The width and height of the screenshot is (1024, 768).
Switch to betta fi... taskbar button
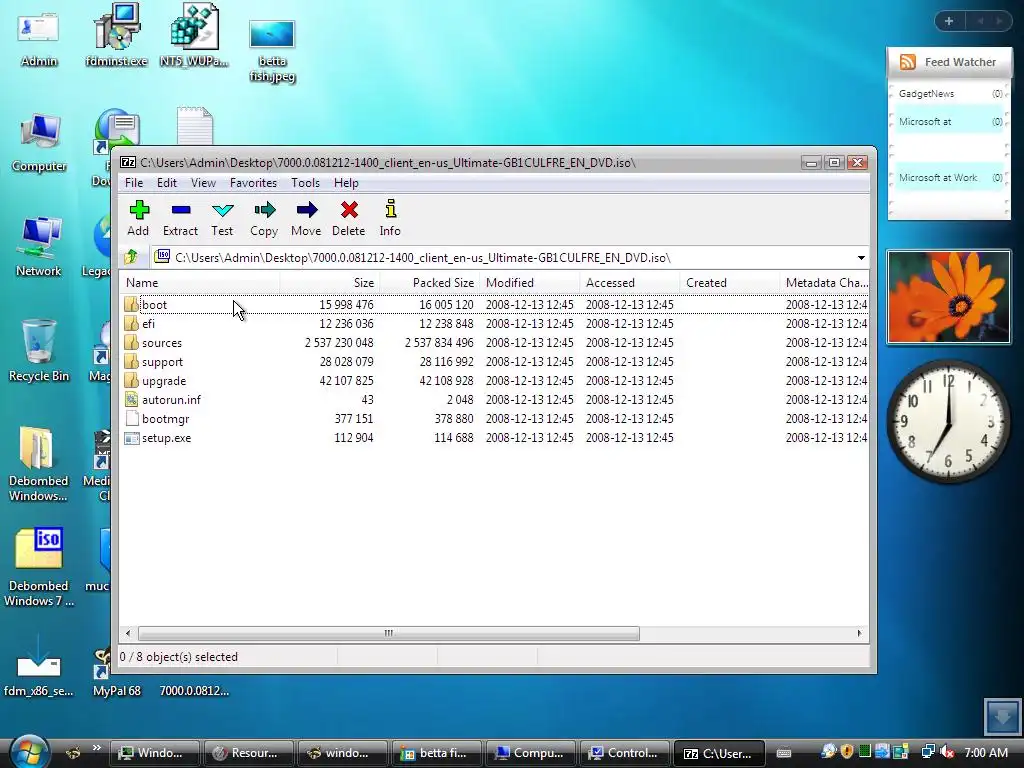click(x=436, y=753)
